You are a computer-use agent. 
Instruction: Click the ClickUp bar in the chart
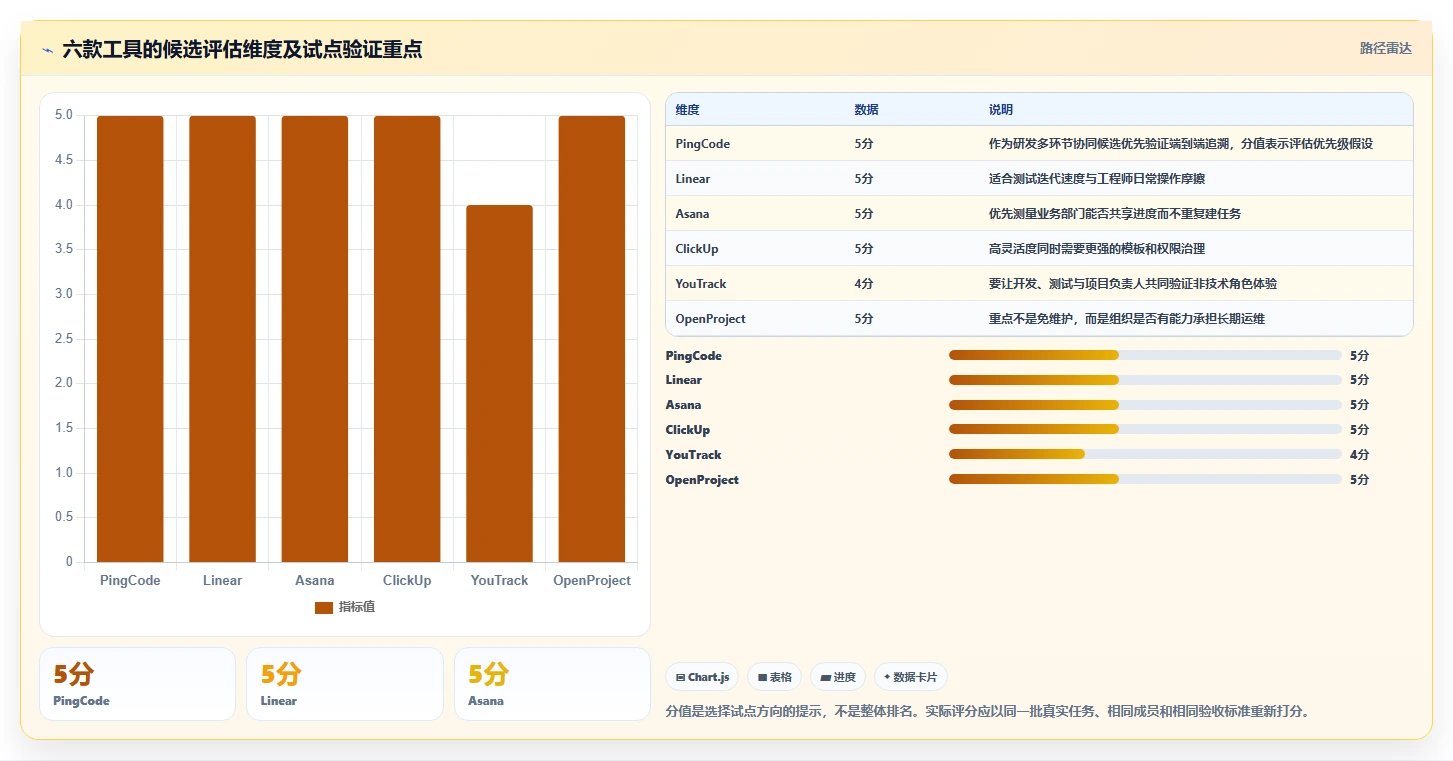(407, 339)
